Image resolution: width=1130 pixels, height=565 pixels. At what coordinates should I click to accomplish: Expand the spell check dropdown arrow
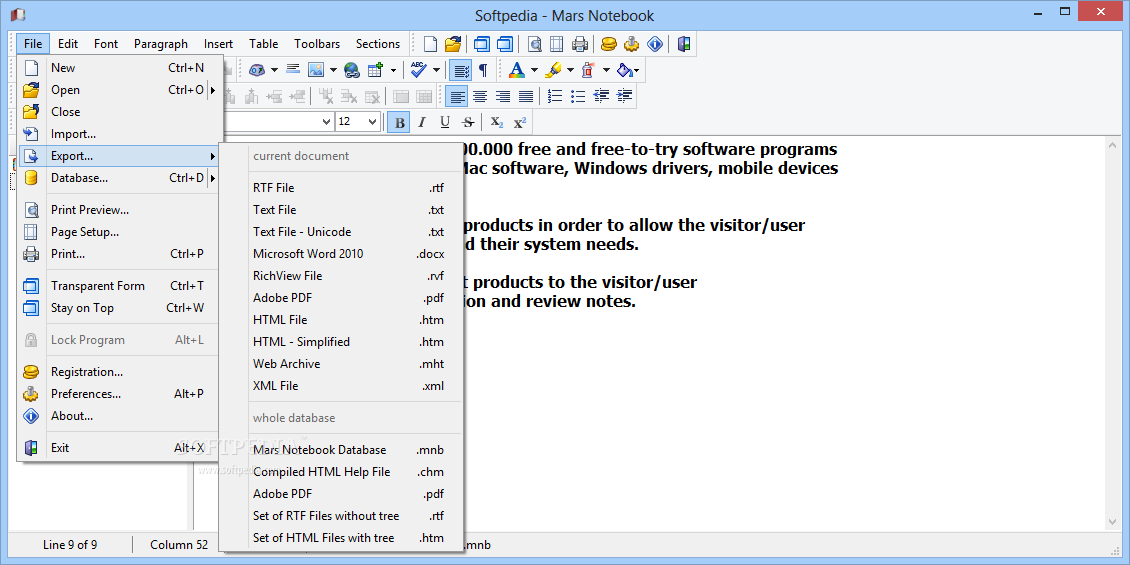[437, 70]
